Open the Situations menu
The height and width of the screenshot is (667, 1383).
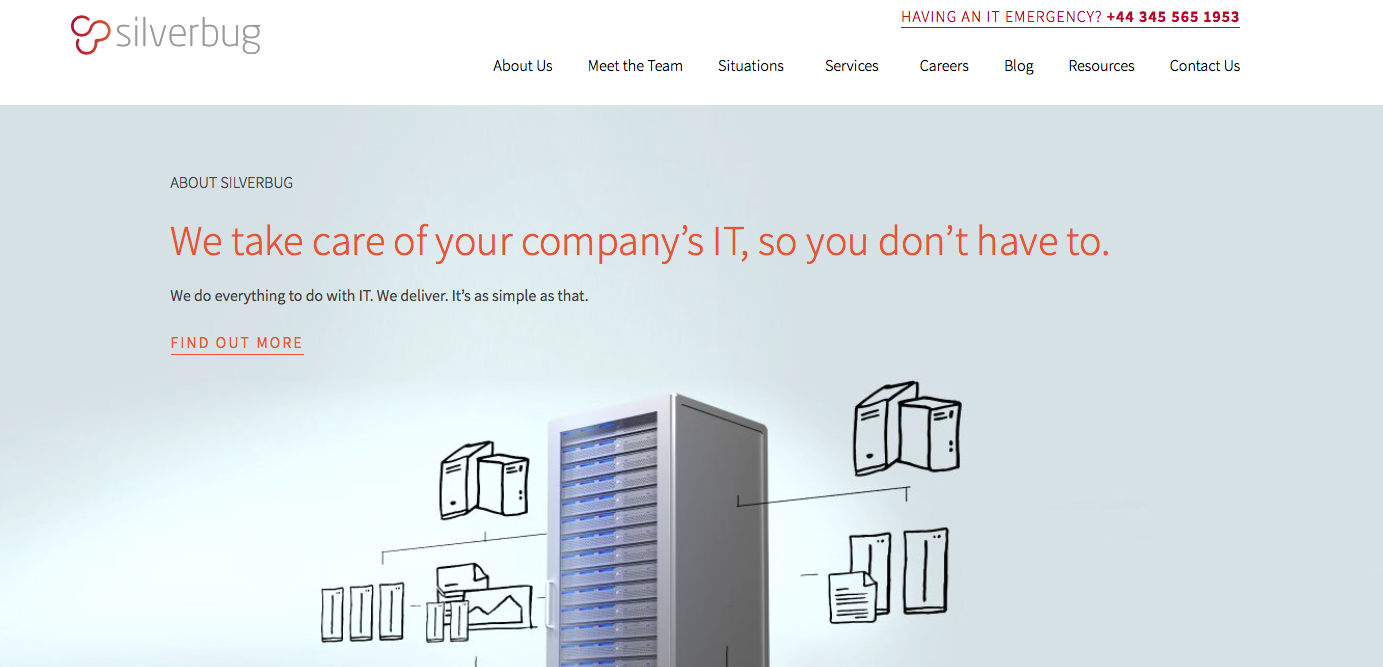751,66
